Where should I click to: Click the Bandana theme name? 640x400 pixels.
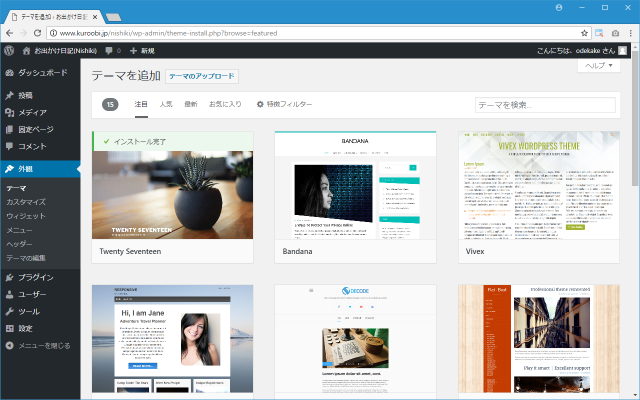click(x=297, y=251)
